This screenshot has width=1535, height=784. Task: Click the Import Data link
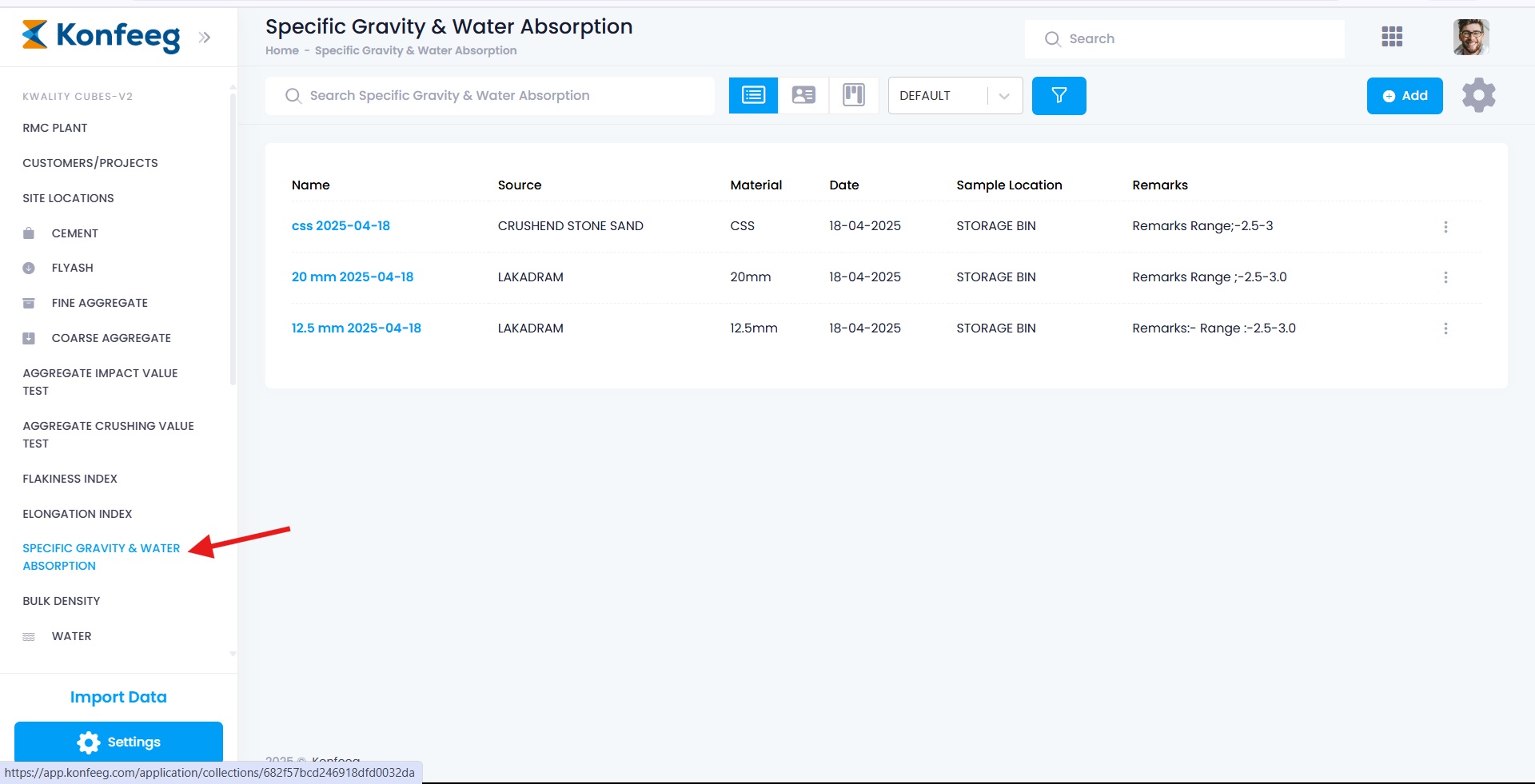click(x=118, y=697)
